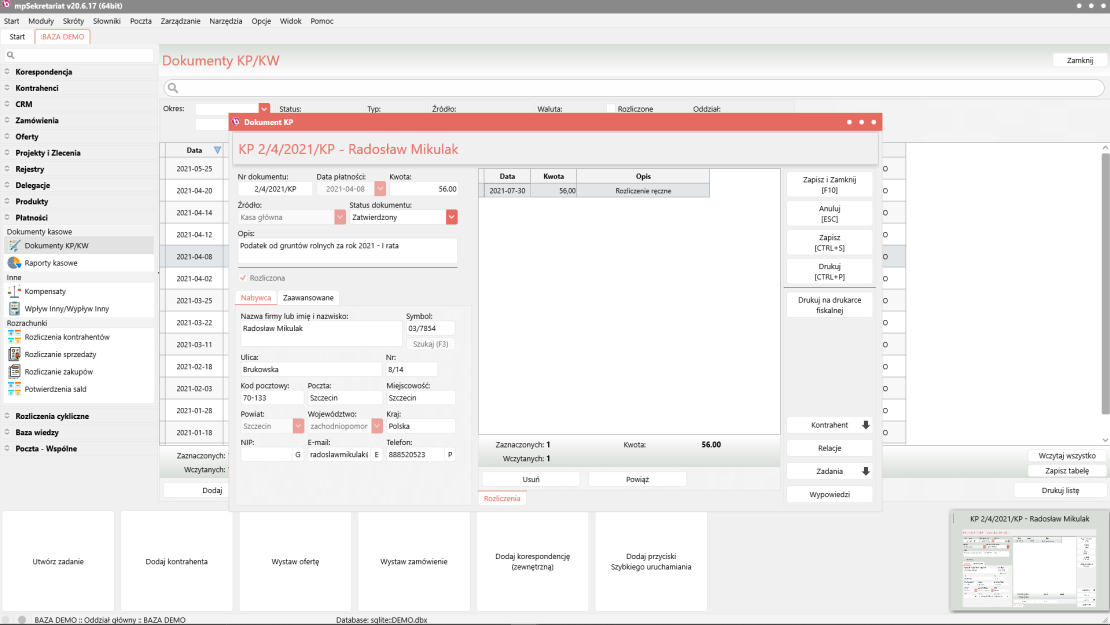Screen dimensions: 1110x625
Task: Click the Zapisz i Zamknij button
Action: pos(829,184)
